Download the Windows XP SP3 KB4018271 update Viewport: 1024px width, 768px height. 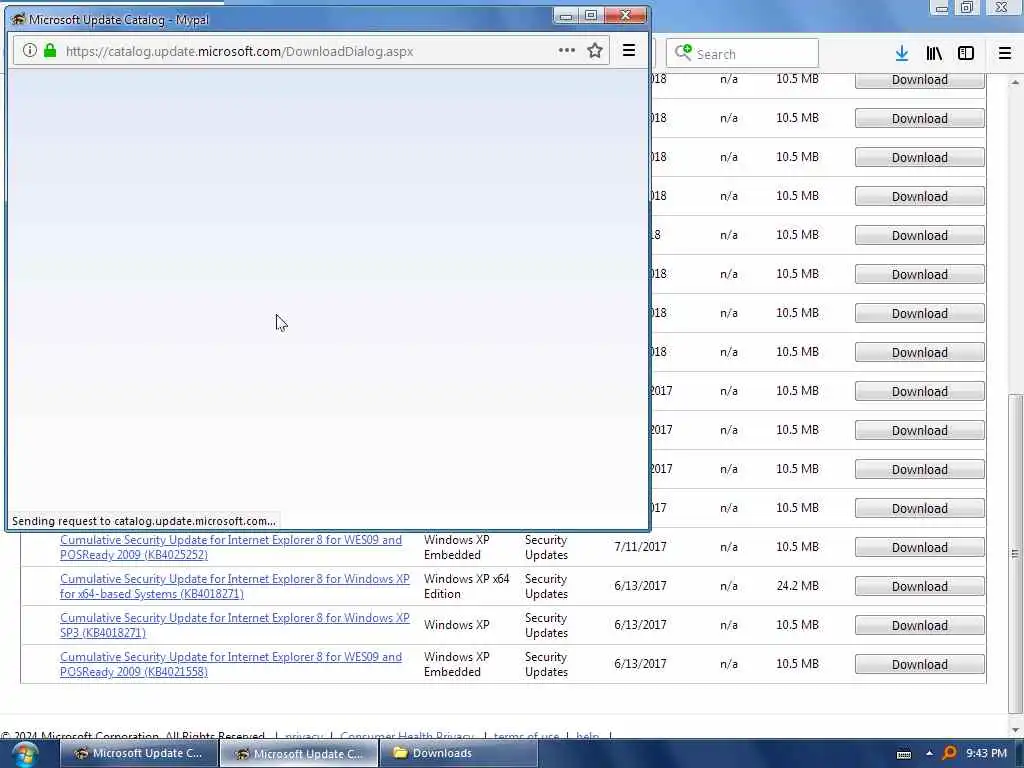[920, 626]
